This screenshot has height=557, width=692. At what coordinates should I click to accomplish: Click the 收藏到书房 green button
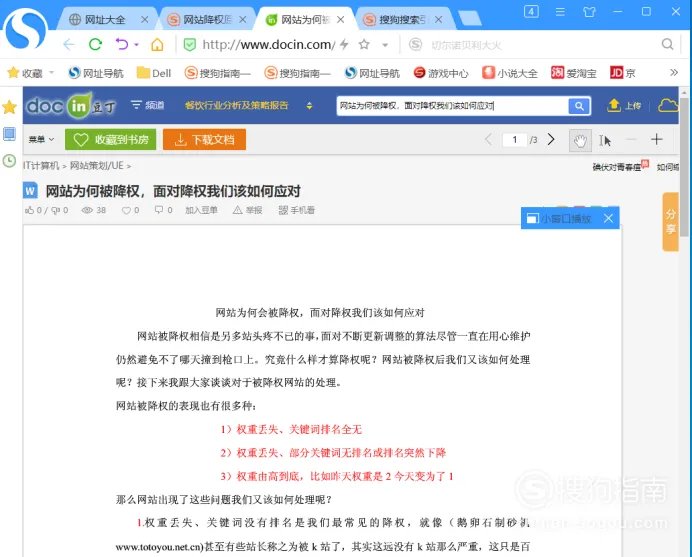pos(110,139)
